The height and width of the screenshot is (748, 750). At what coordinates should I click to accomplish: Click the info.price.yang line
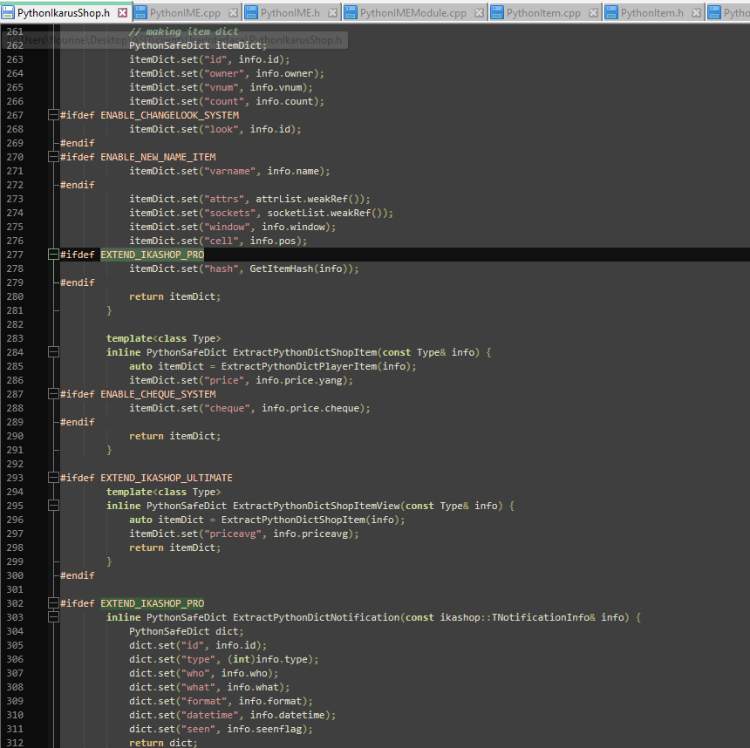coord(241,380)
